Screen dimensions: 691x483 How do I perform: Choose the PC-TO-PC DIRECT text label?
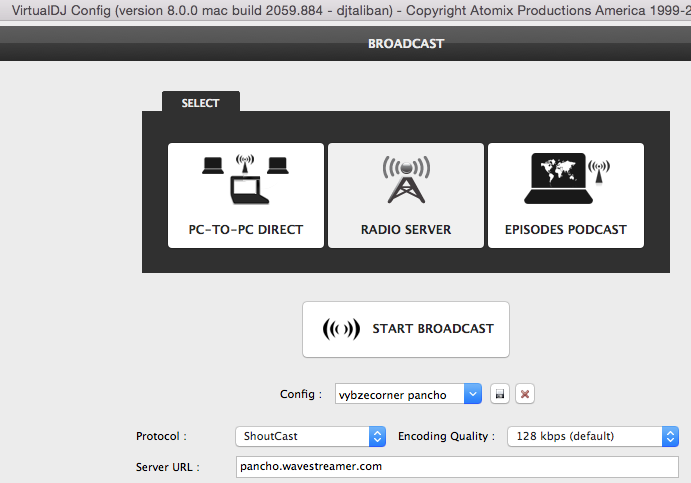click(245, 230)
